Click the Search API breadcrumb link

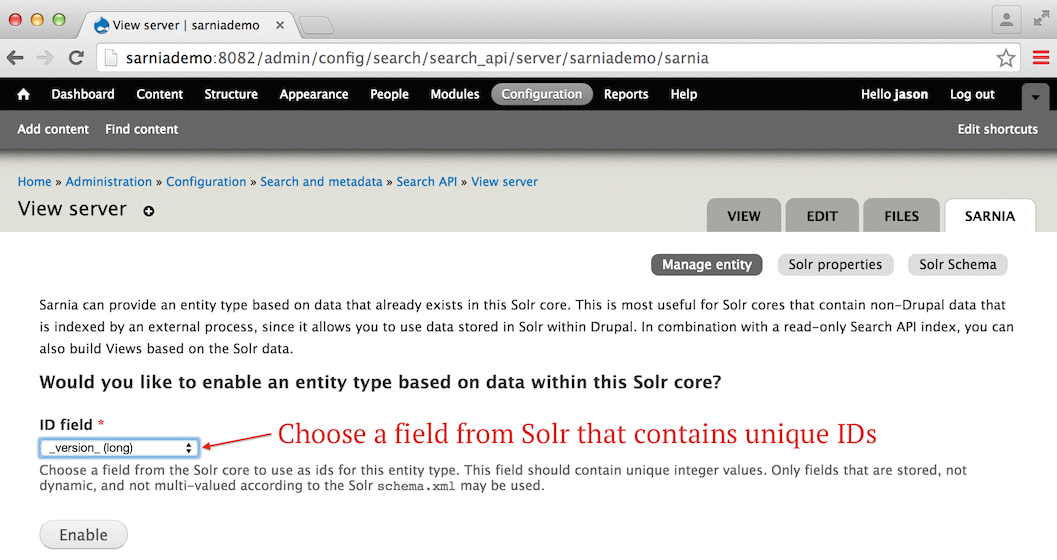[426, 182]
